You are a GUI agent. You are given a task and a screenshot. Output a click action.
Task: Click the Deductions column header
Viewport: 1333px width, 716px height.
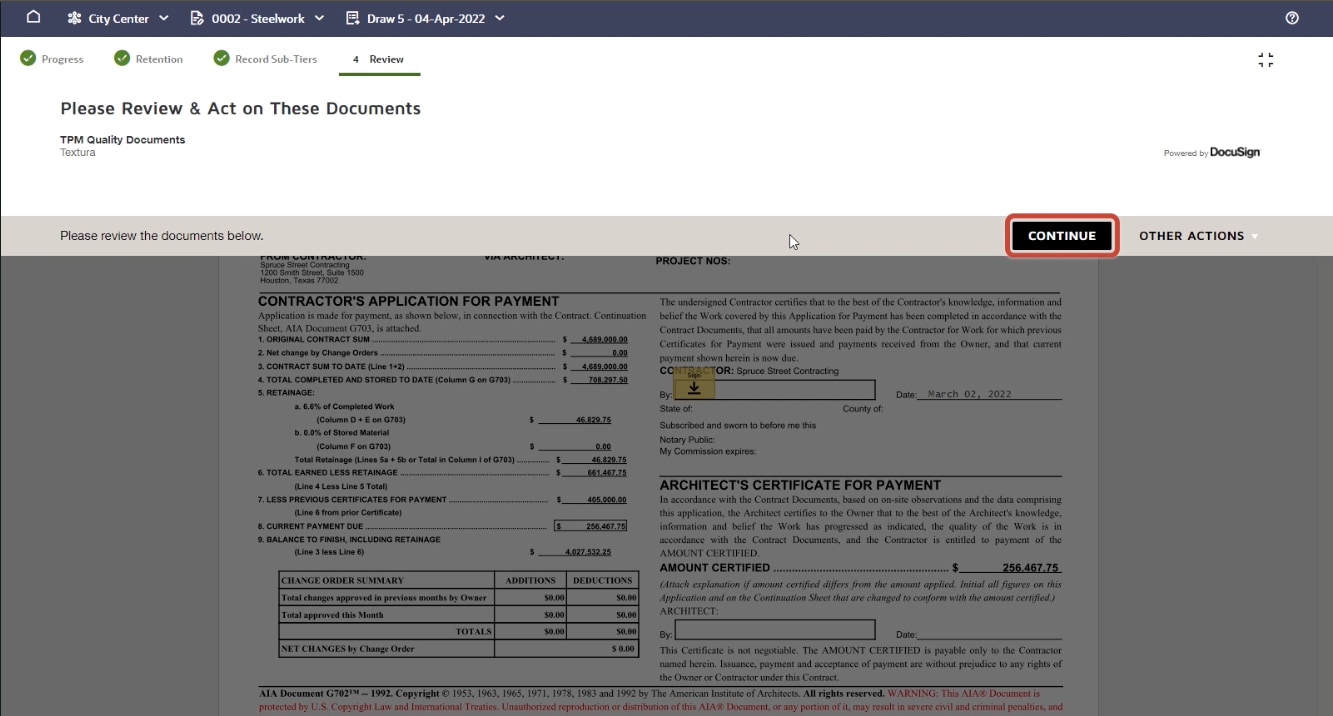[x=603, y=580]
